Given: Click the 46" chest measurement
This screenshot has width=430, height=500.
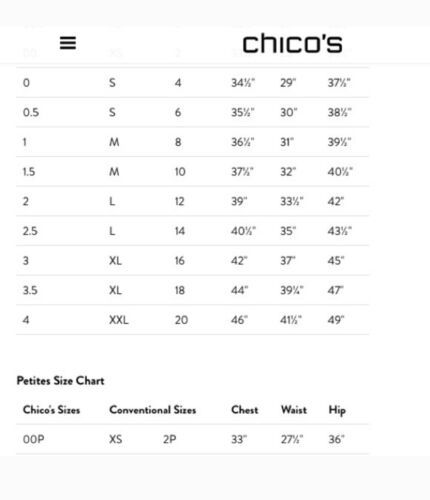Looking at the screenshot, I should [239, 320].
